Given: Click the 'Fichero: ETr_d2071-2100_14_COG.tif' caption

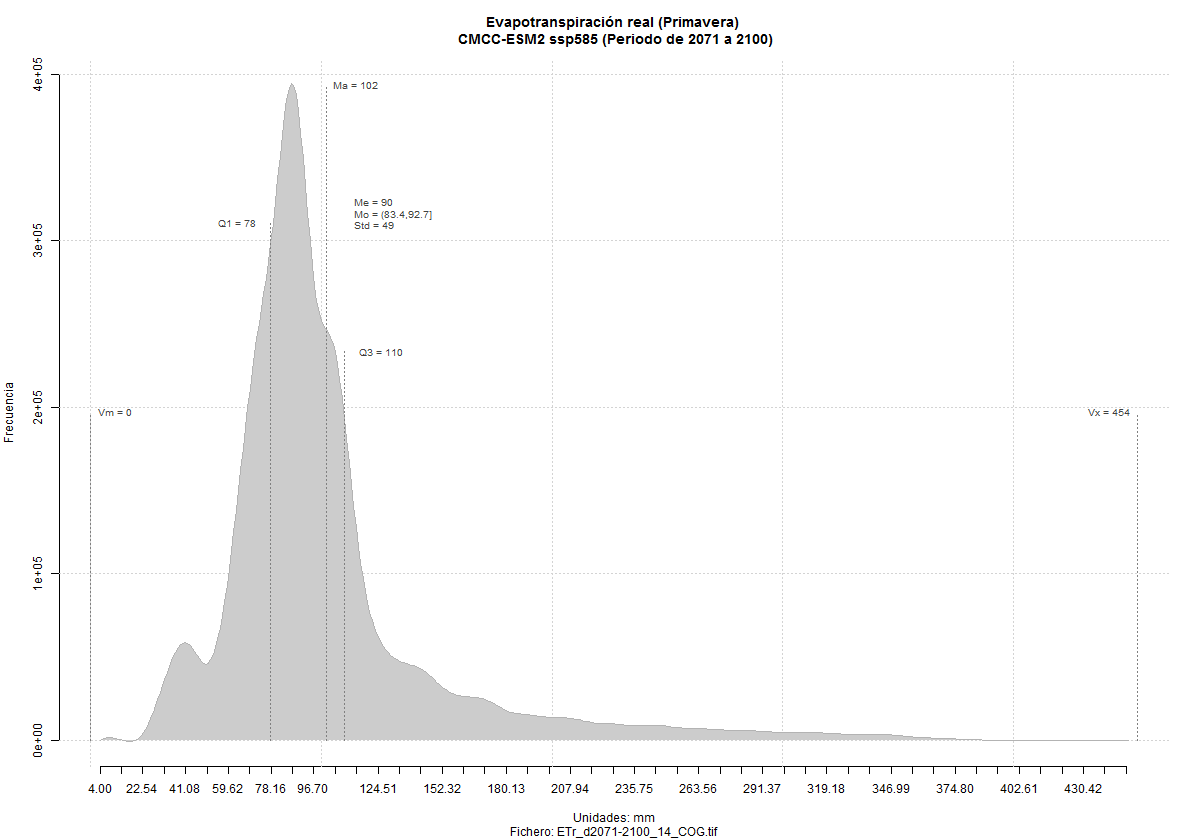Looking at the screenshot, I should 614,831.
